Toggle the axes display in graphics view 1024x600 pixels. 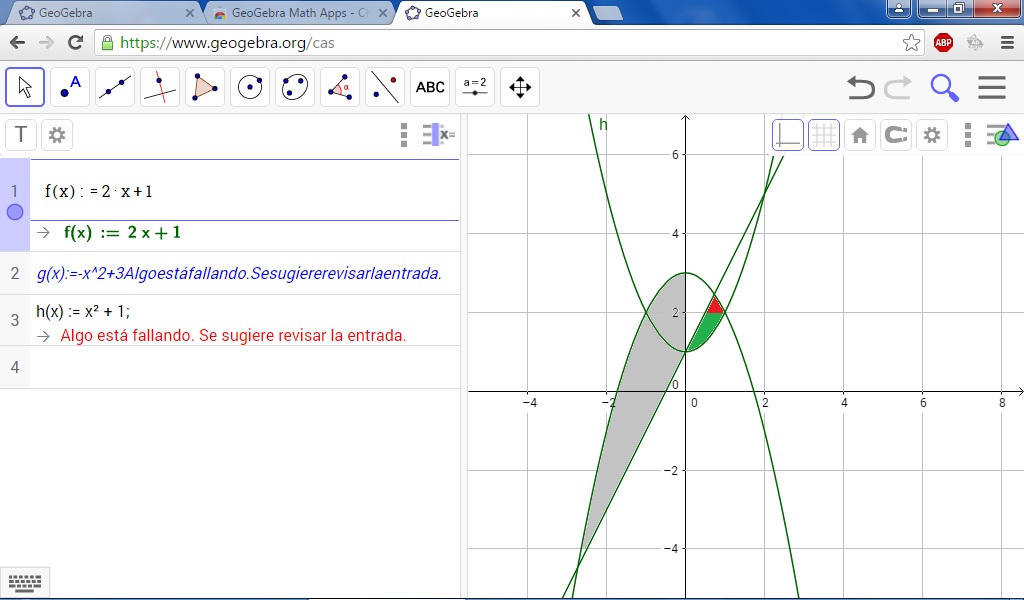788,135
